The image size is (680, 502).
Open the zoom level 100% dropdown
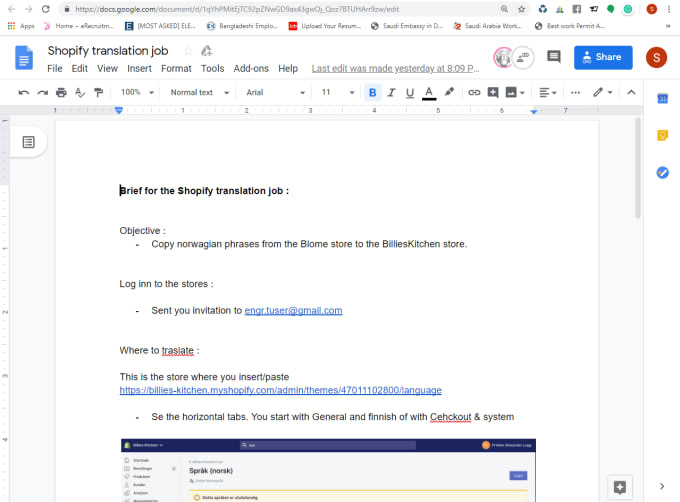(x=137, y=92)
